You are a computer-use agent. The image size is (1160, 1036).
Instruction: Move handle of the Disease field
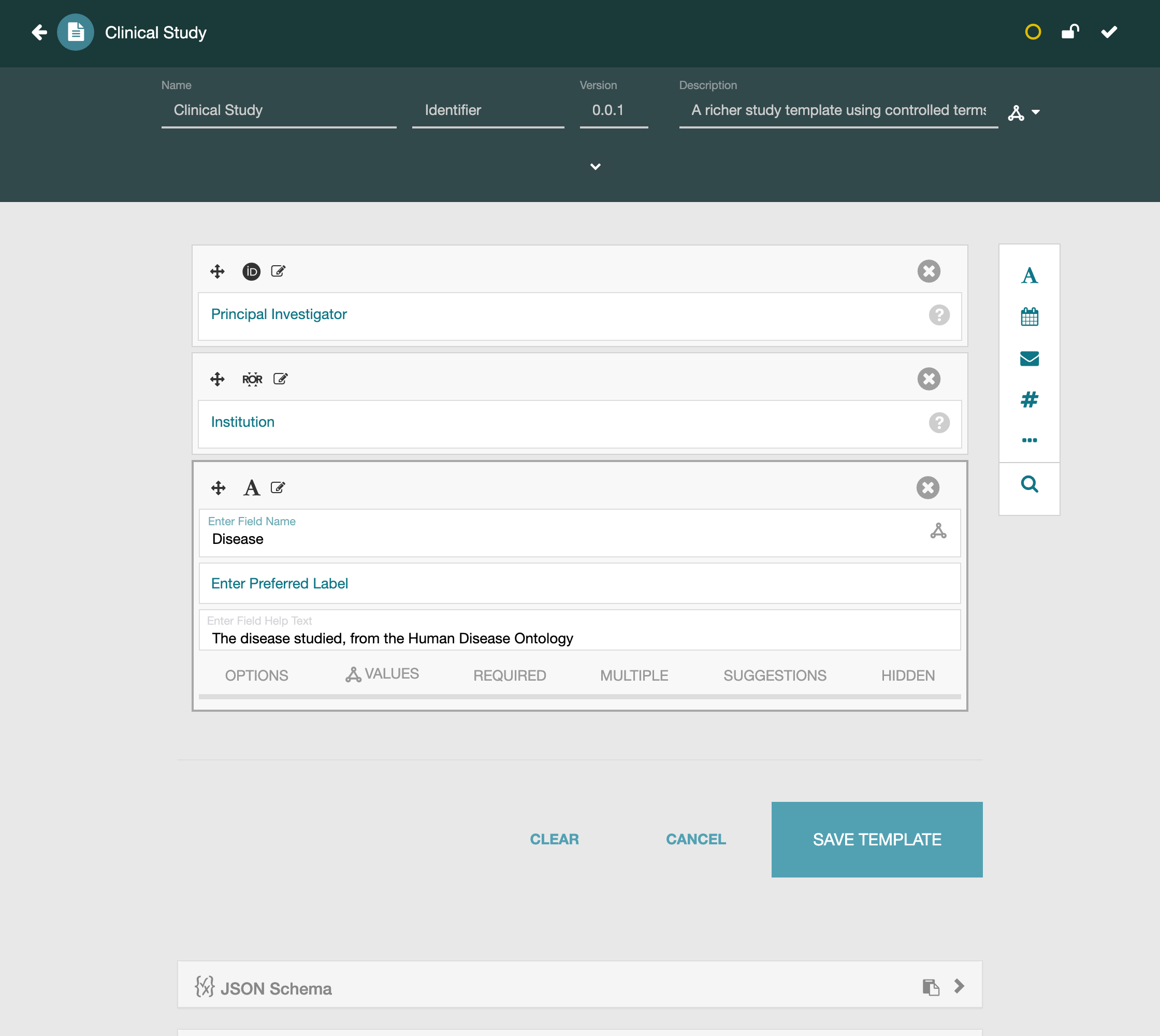[218, 488]
